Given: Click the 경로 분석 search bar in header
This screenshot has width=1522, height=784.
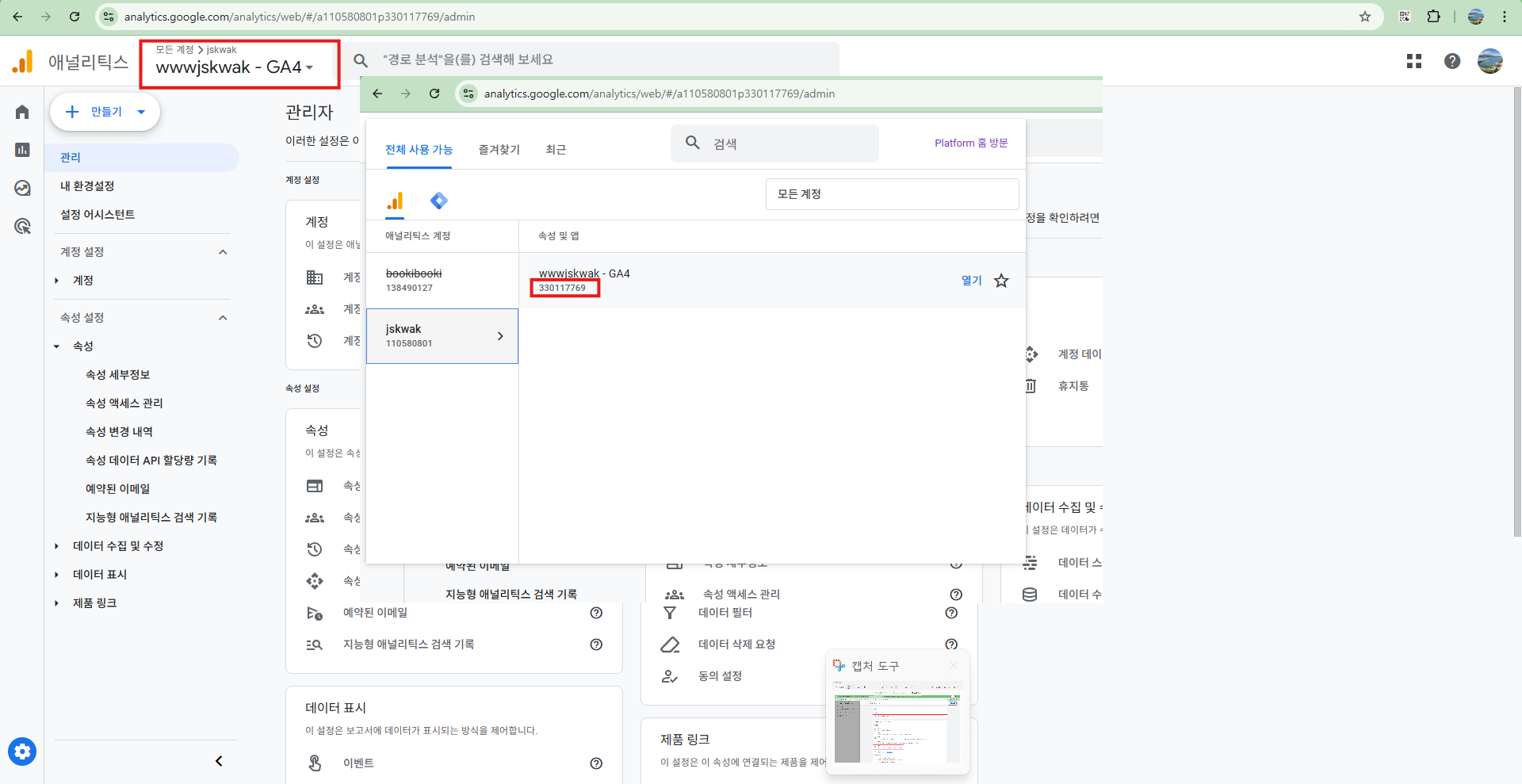Looking at the screenshot, I should 591,60.
